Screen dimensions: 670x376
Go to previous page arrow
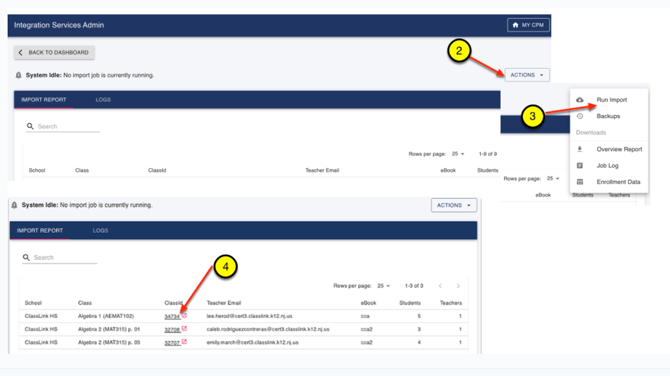tap(440, 286)
